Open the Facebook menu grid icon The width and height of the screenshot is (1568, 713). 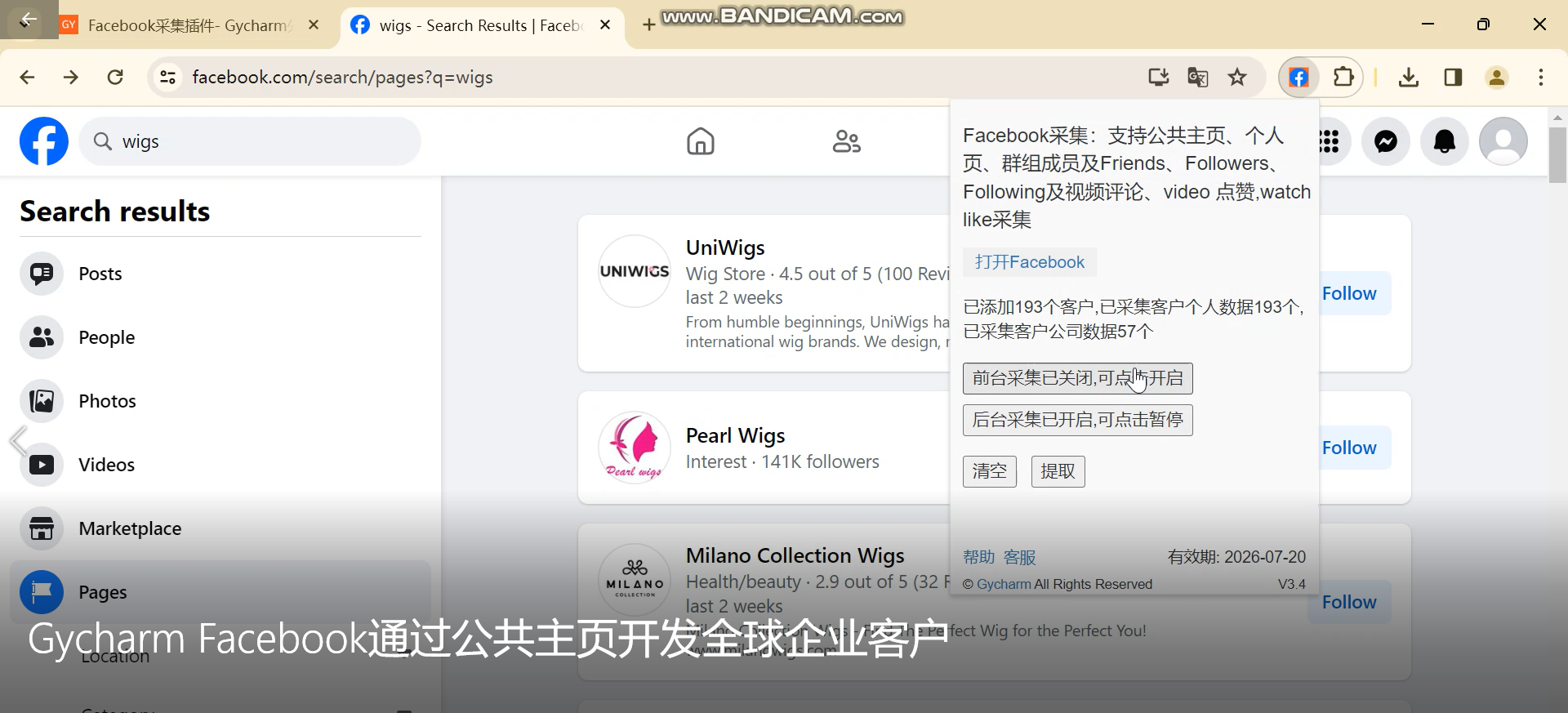point(1331,141)
